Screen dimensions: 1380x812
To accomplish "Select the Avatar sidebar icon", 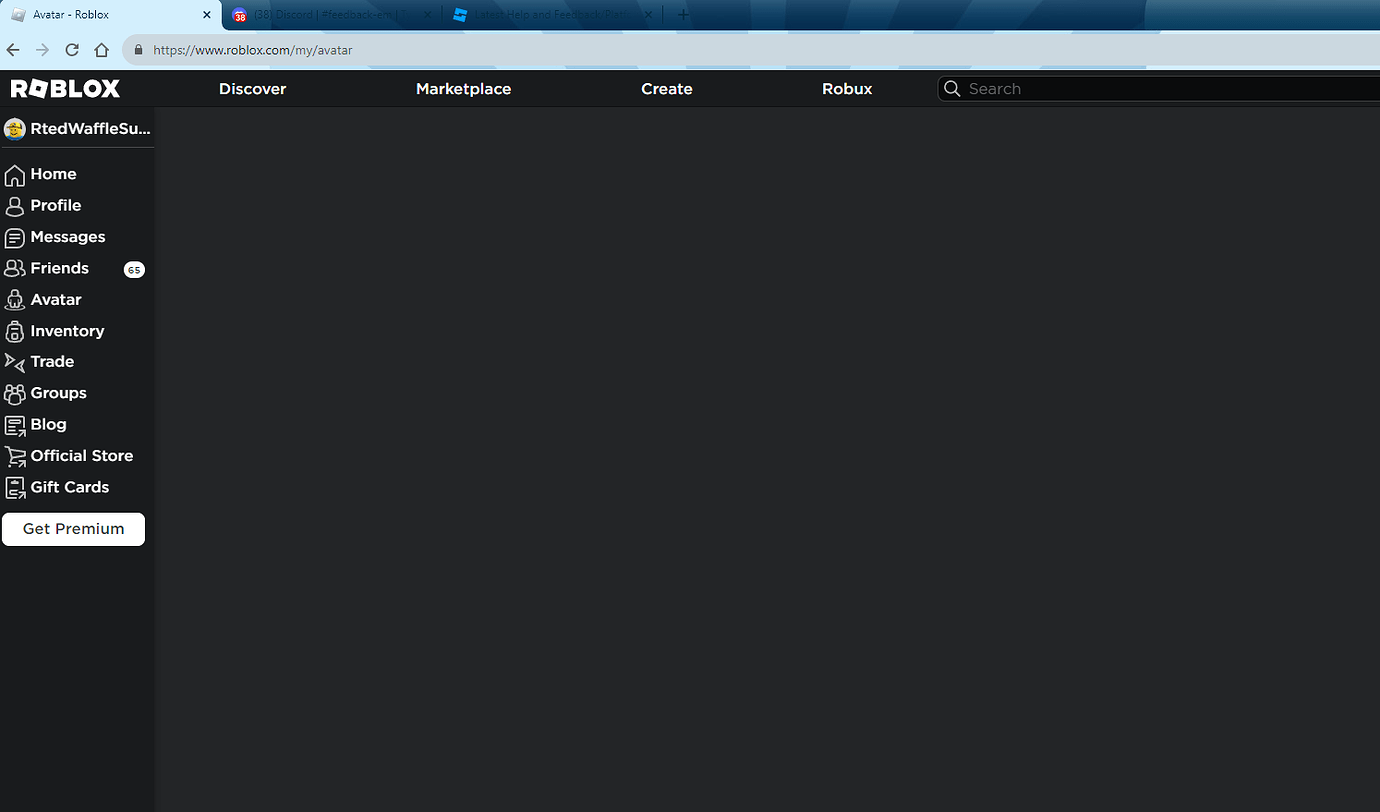I will pyautogui.click(x=16, y=299).
